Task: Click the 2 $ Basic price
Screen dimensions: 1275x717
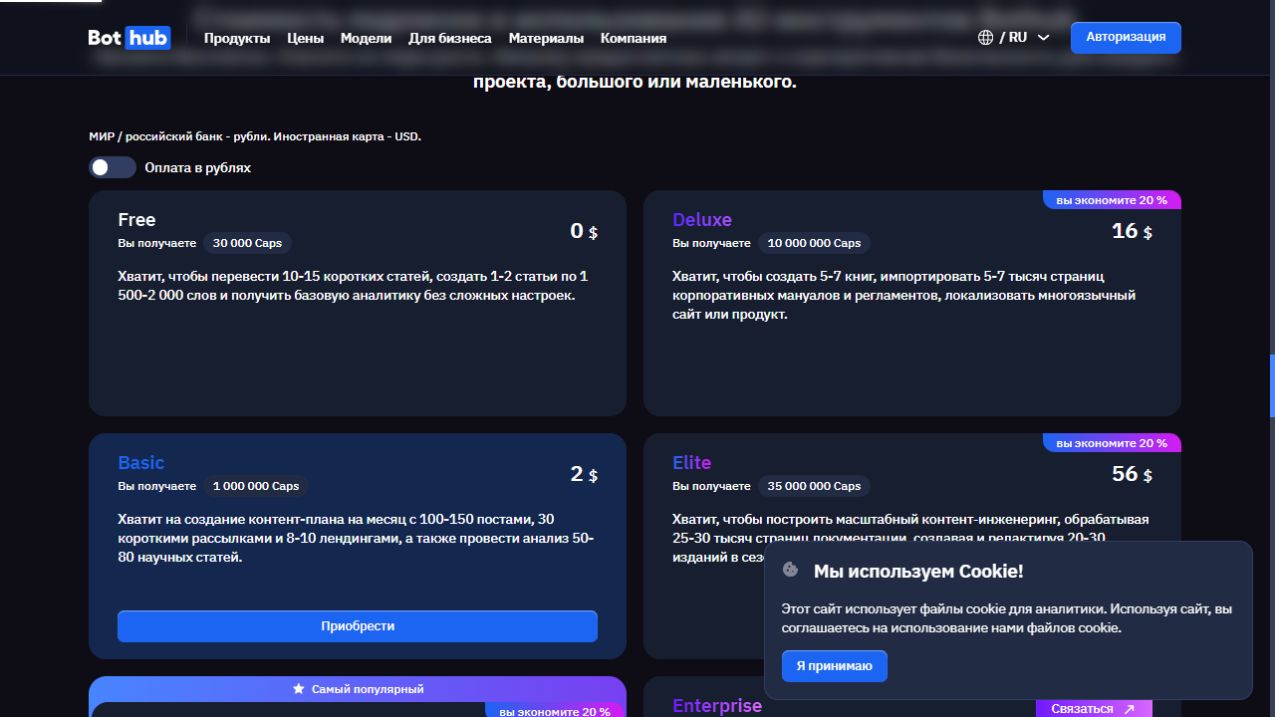Action: (x=584, y=474)
